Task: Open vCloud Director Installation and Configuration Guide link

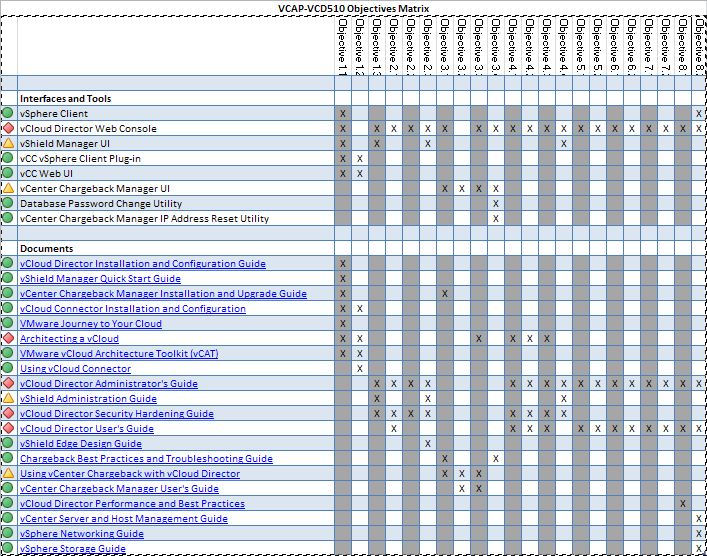Action: pyautogui.click(x=142, y=263)
